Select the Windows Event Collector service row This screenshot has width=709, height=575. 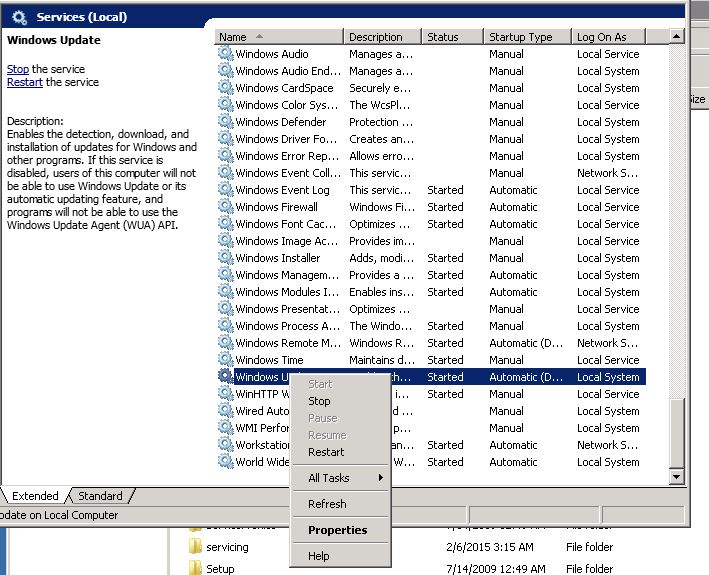430,173
